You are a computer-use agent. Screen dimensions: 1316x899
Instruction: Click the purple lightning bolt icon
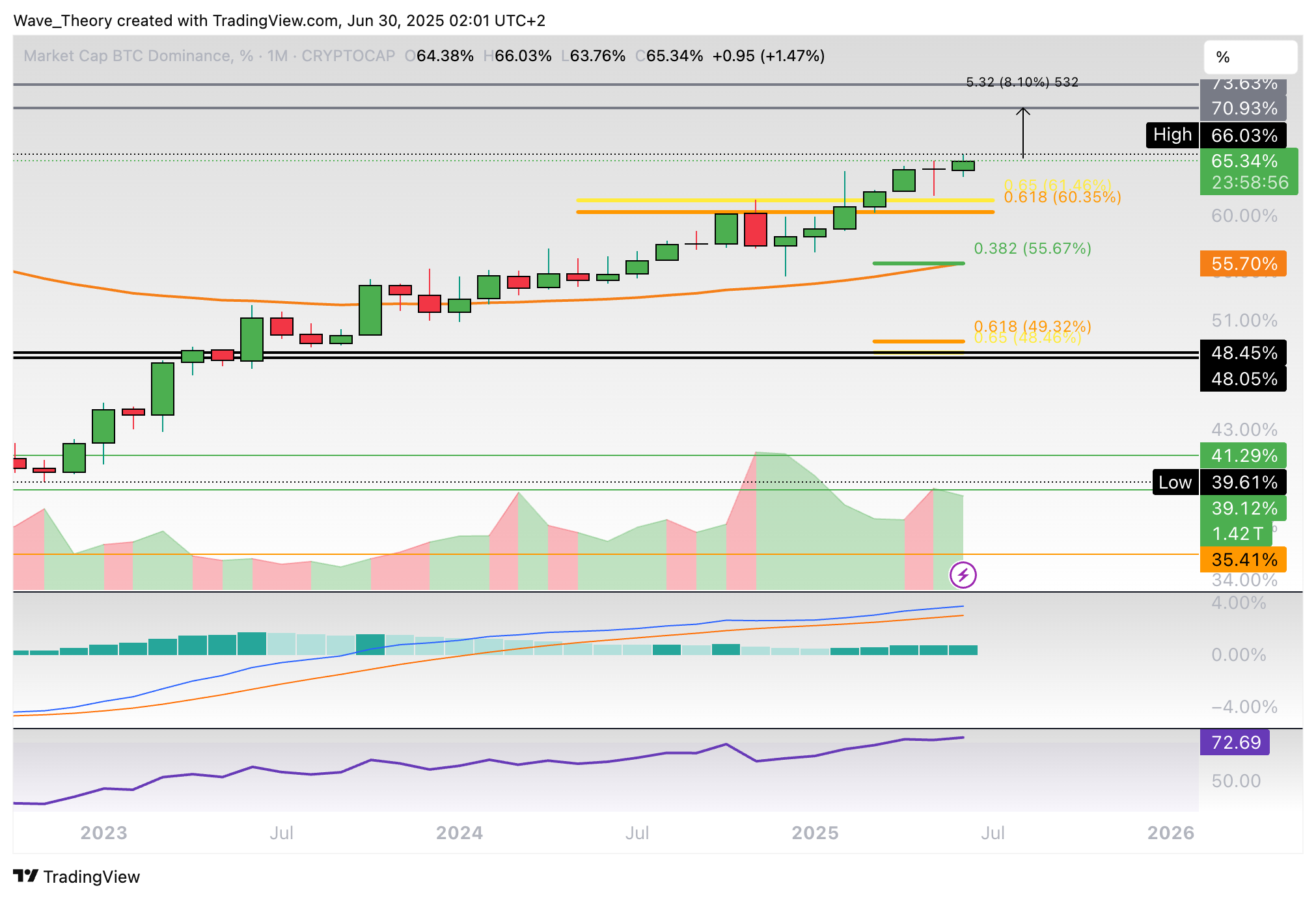(x=963, y=575)
